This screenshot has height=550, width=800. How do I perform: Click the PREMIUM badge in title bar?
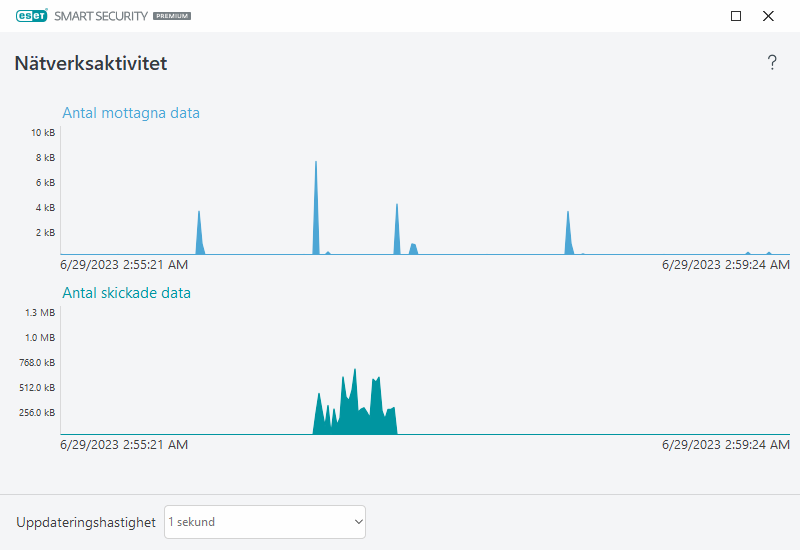(172, 17)
